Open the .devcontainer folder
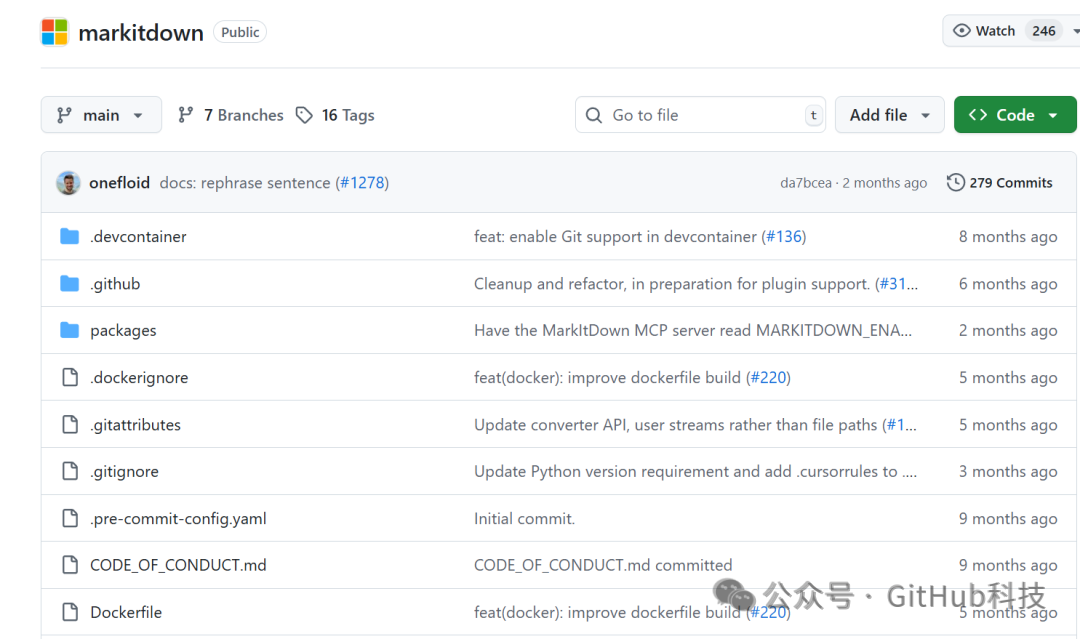The height and width of the screenshot is (639, 1080). pos(138,236)
